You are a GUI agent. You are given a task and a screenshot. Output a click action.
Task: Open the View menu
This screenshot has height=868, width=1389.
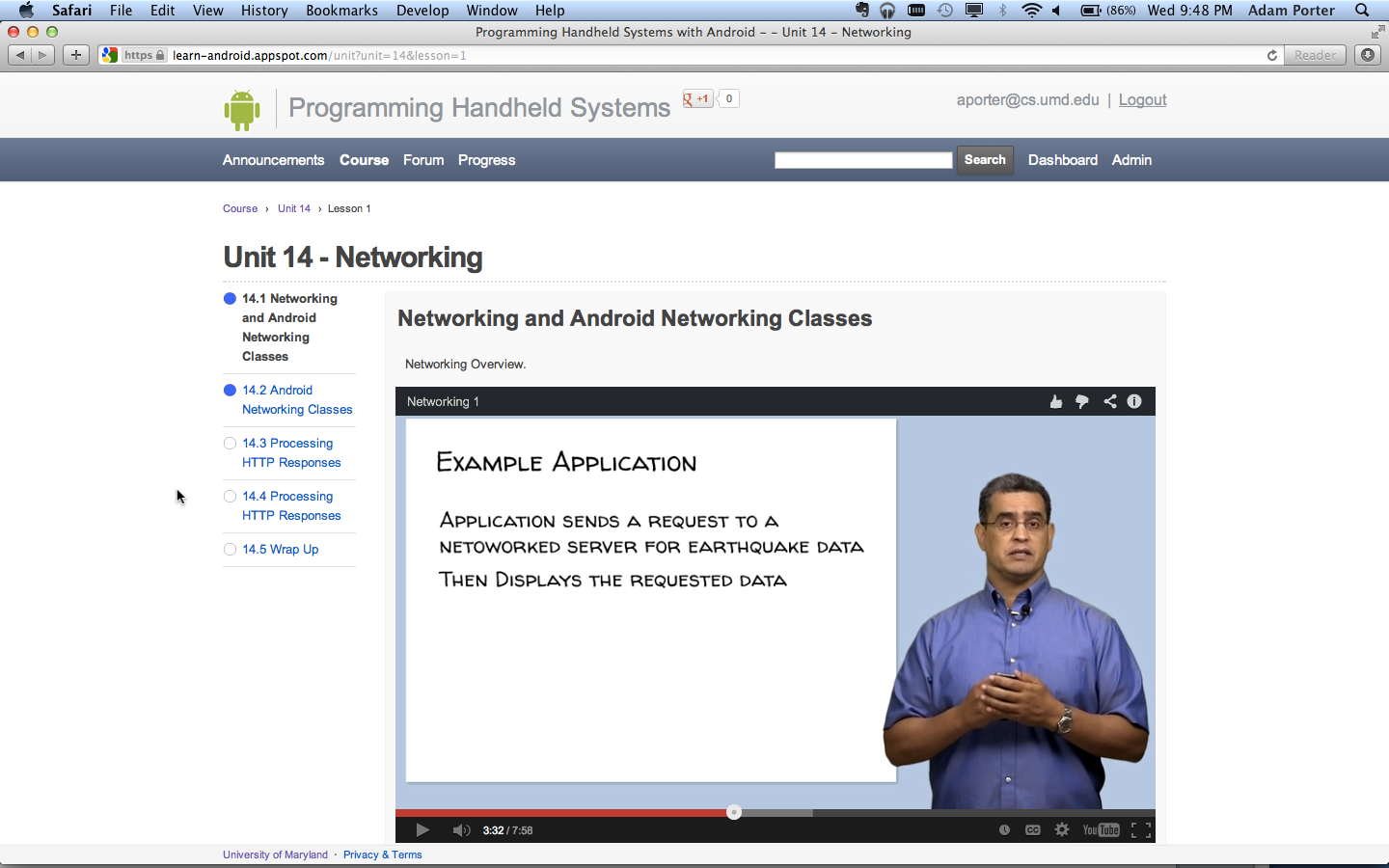click(x=207, y=11)
